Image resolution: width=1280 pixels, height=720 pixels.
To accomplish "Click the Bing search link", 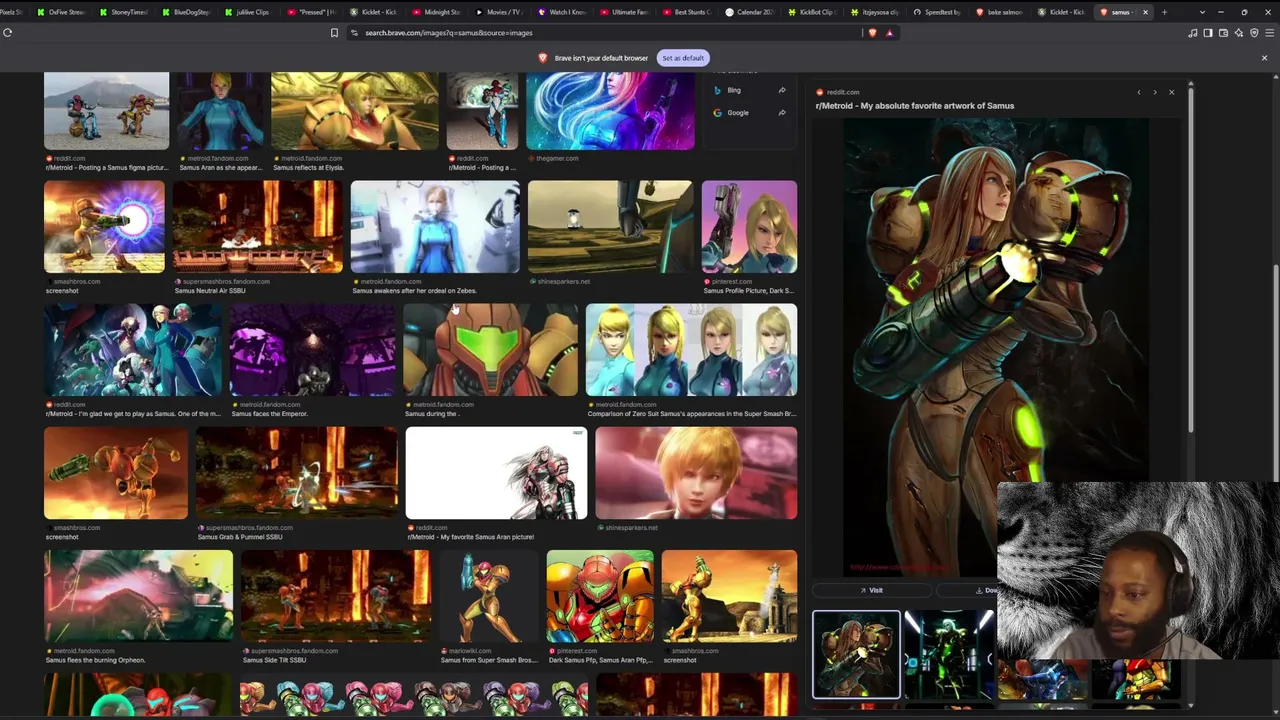I will [734, 90].
